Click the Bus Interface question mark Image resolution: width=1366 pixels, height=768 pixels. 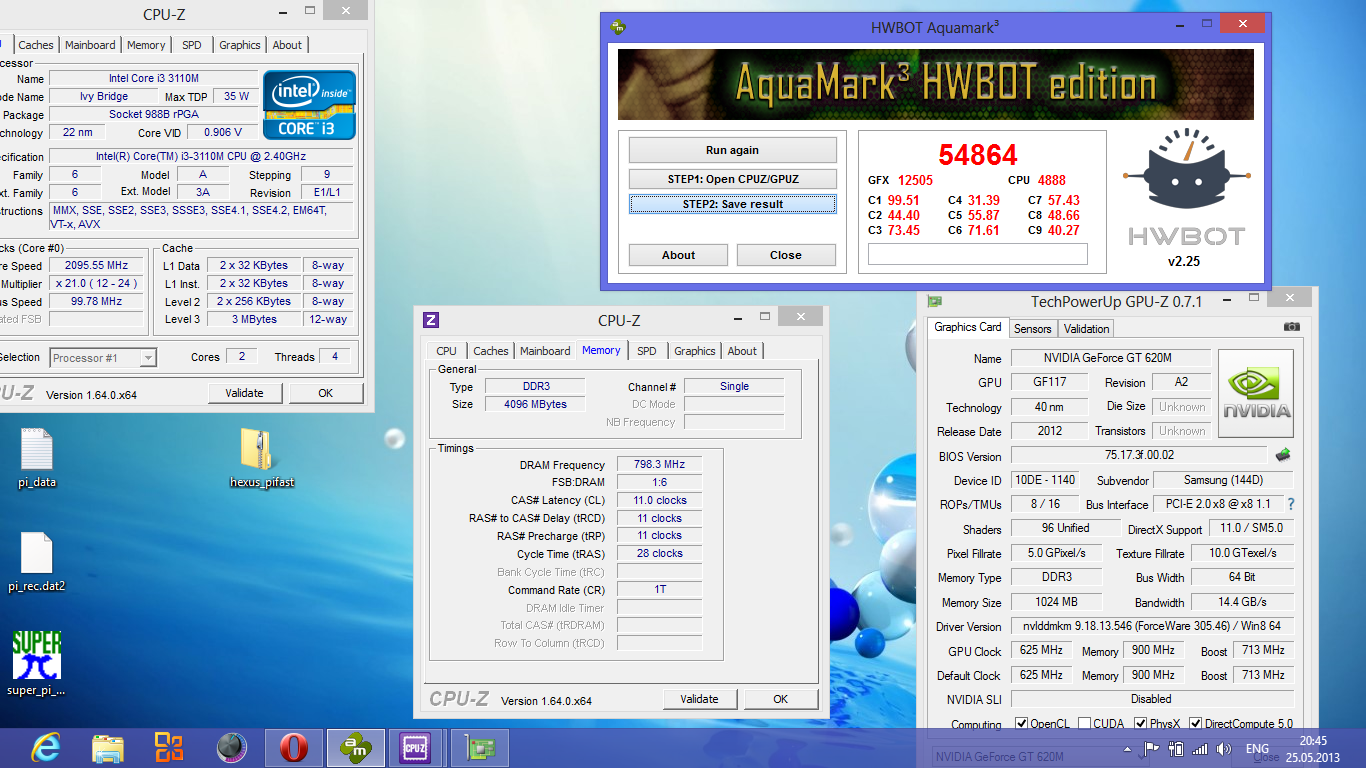(1291, 504)
